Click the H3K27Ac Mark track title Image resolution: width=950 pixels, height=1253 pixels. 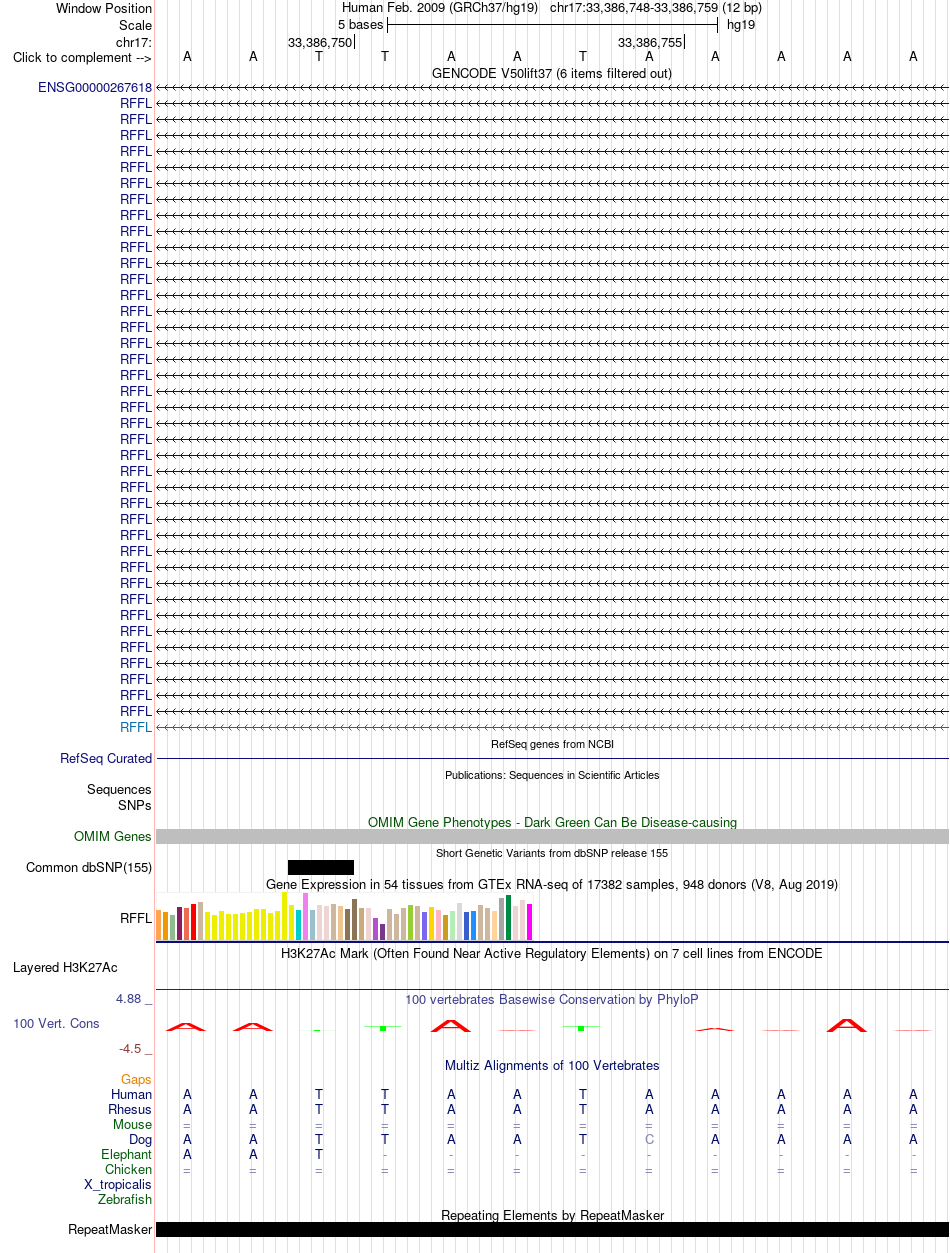coord(552,953)
